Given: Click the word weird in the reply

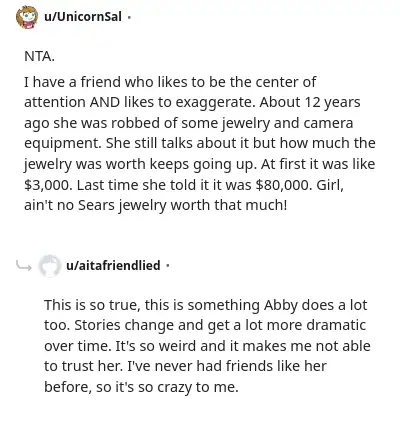Looking at the screenshot, I should [178, 346].
